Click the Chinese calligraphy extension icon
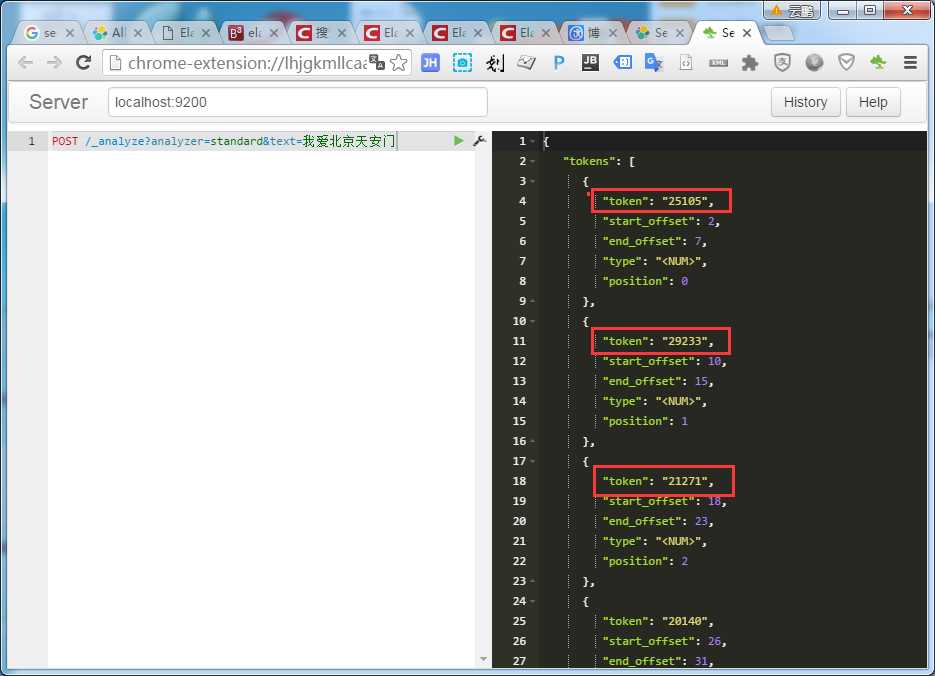Viewport: 935px width, 676px height. coord(494,63)
